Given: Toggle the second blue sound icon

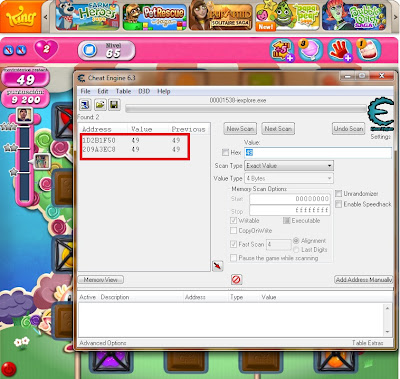Looking at the screenshot, I should click(21, 50).
